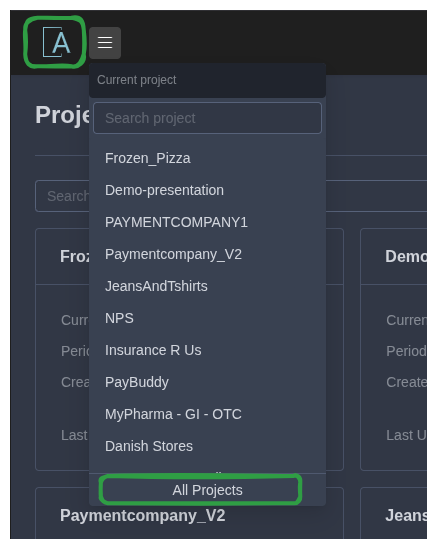This screenshot has height=549, width=437.
Task: Focus the Search project input field
Action: tap(207, 118)
